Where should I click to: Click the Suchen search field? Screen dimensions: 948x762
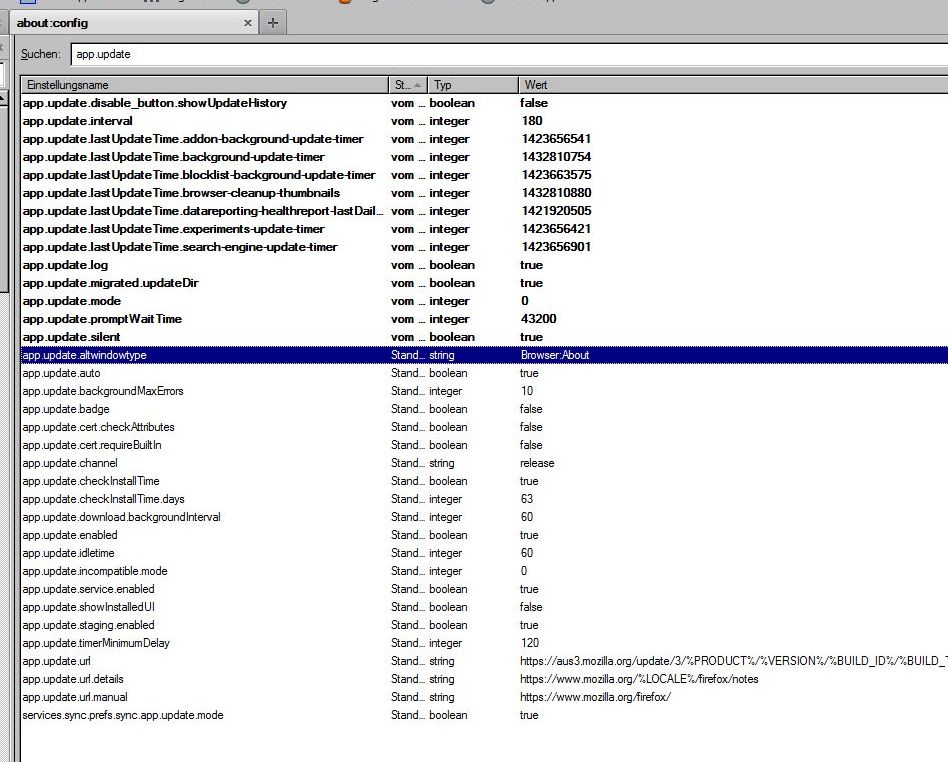[x=500, y=54]
